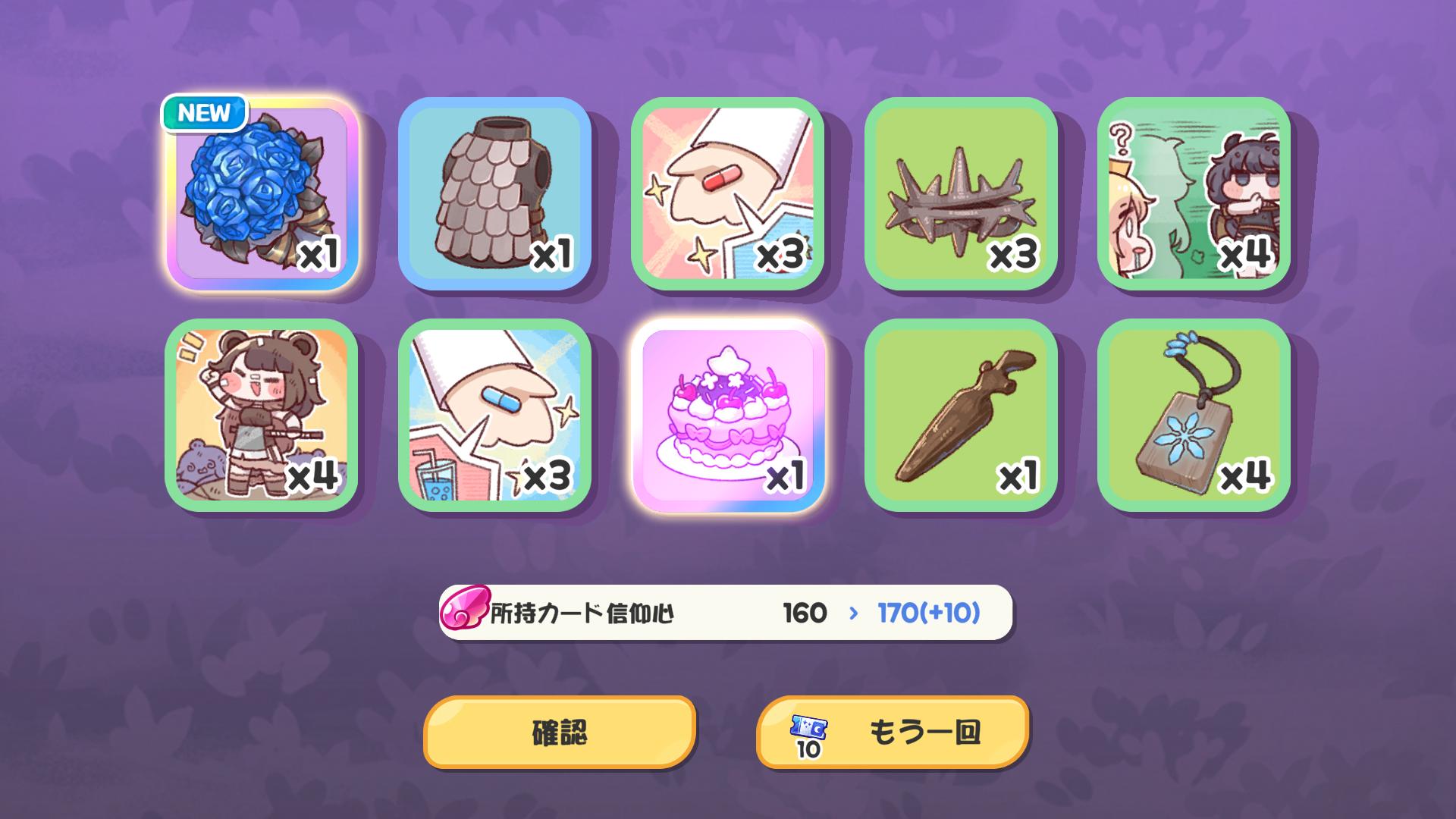Tap the x4 count on pendant card
Viewport: 1456px width, 819px height.
tap(1244, 476)
